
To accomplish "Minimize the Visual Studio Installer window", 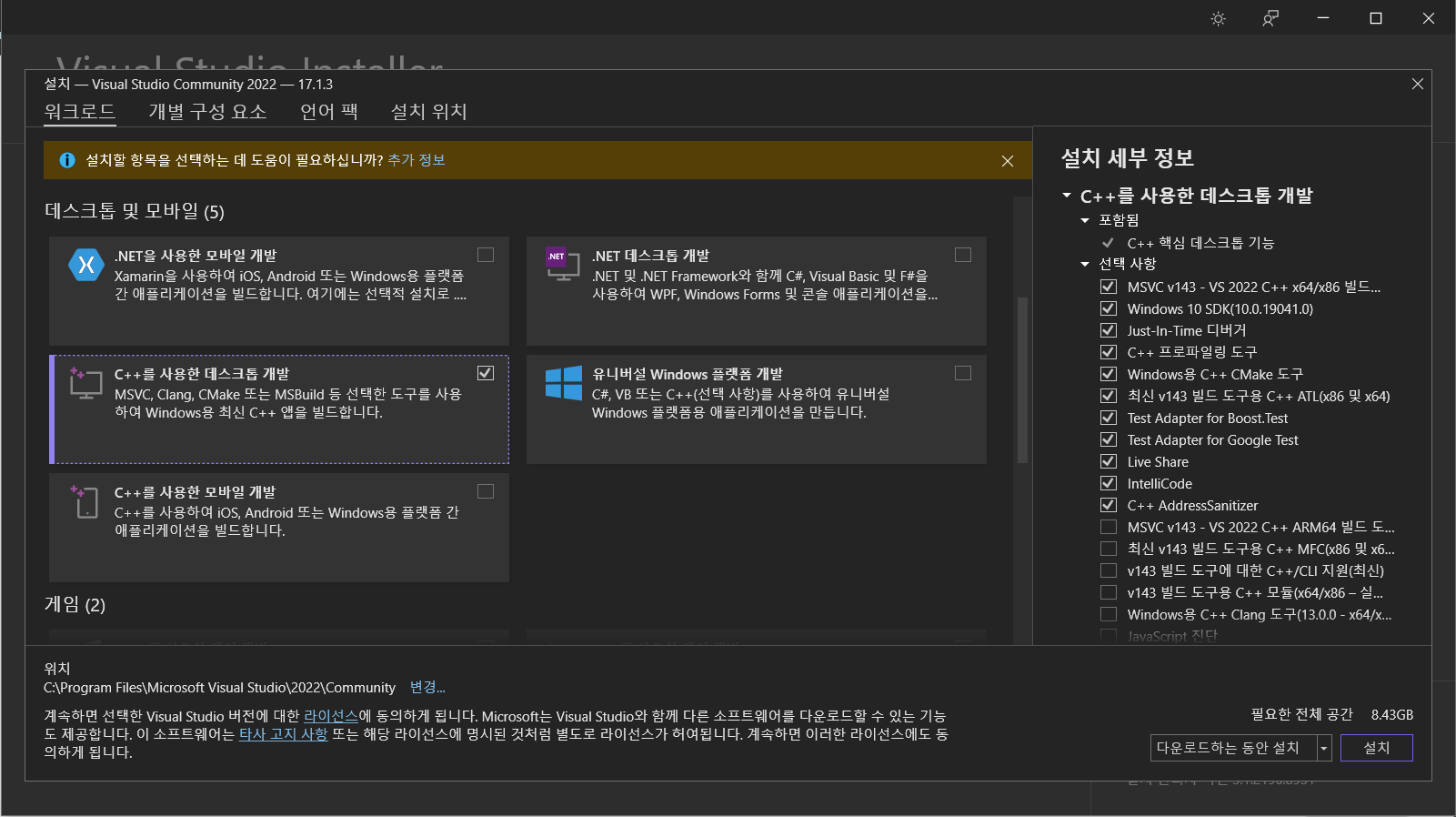I will click(x=1323, y=18).
